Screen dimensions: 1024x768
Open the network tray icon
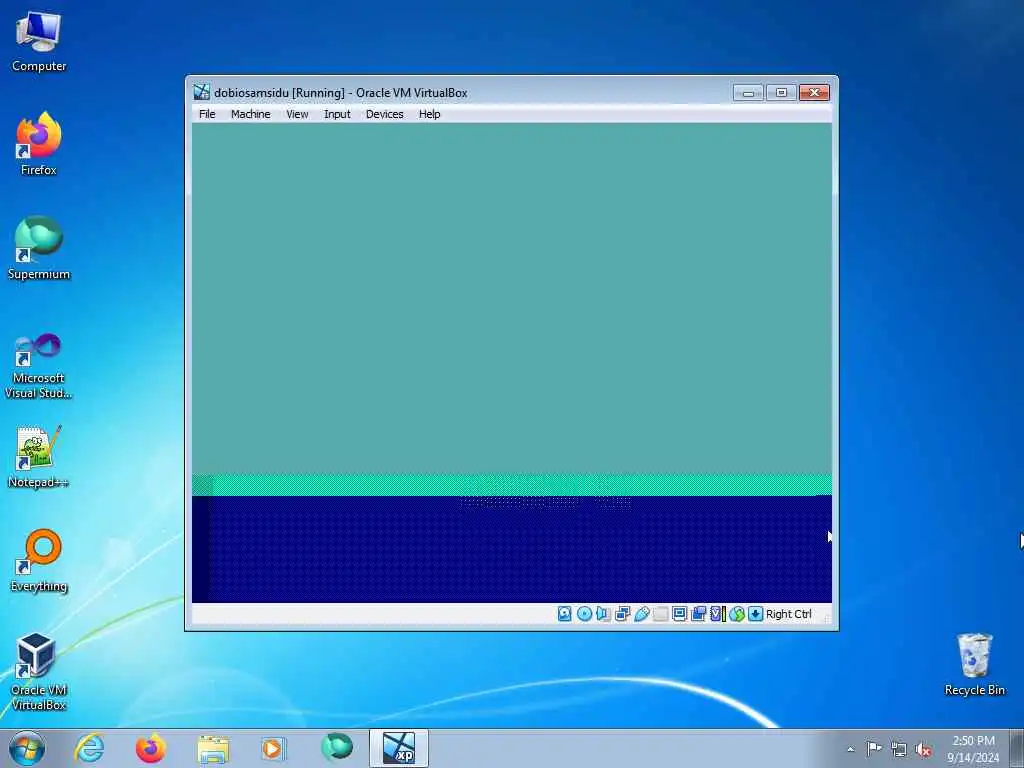(899, 749)
